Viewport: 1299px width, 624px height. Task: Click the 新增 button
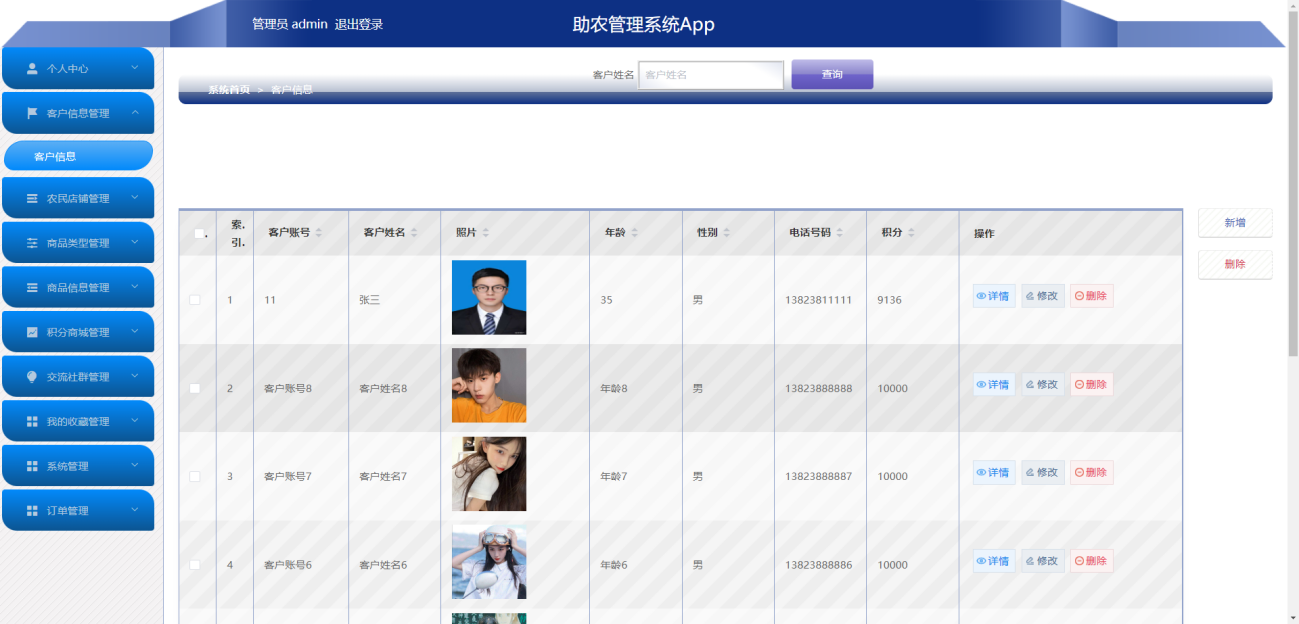tap(1235, 223)
